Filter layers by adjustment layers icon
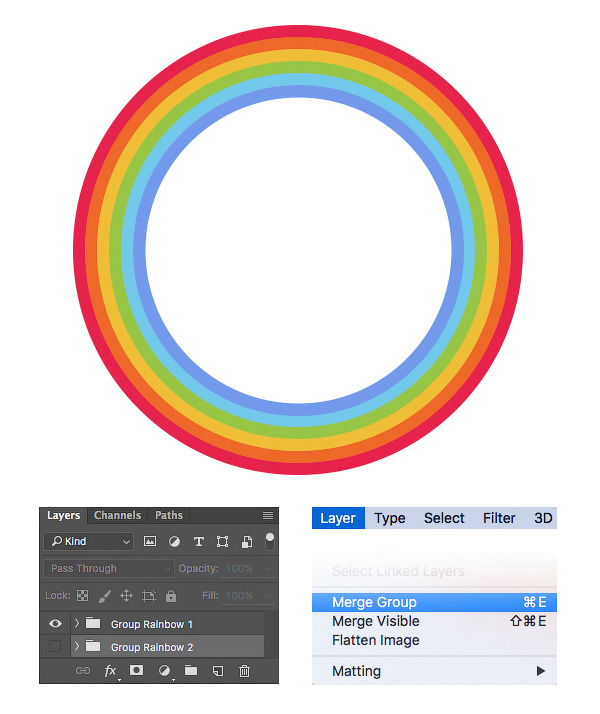The width and height of the screenshot is (600, 714). click(x=174, y=541)
